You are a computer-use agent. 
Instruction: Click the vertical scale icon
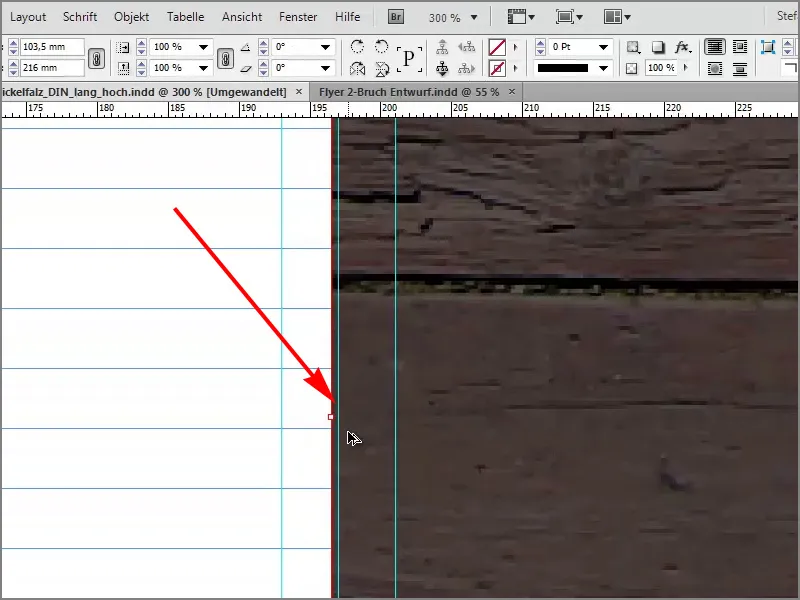[123, 68]
